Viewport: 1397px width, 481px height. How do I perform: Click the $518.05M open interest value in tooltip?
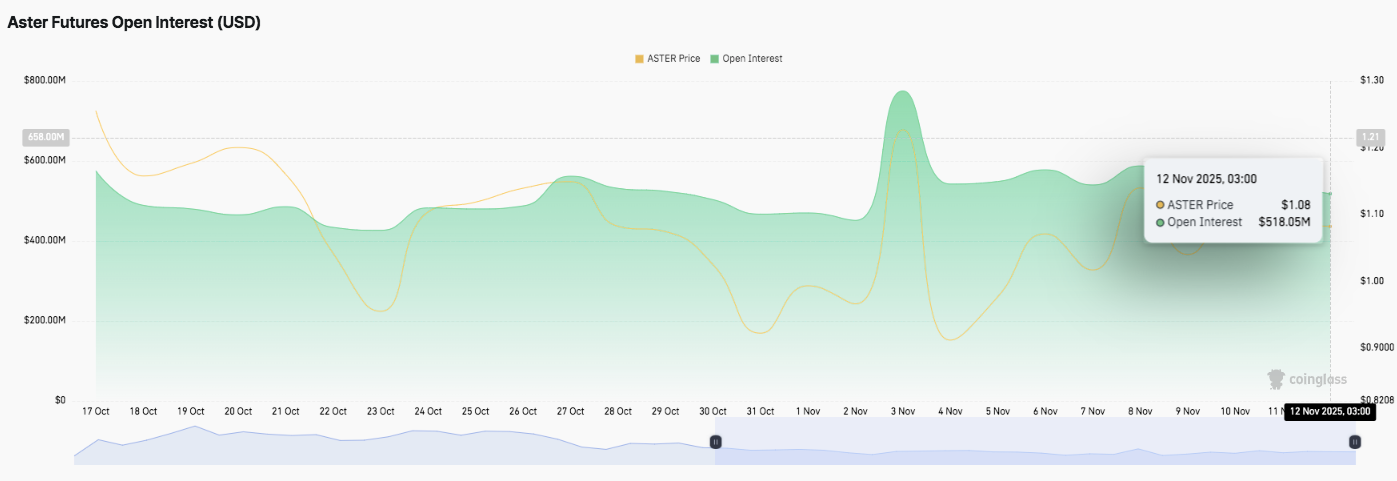point(1283,222)
